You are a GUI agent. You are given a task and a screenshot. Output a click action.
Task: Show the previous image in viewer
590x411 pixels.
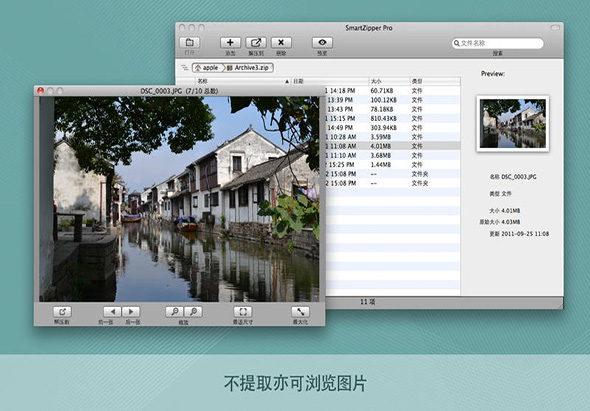pos(112,312)
